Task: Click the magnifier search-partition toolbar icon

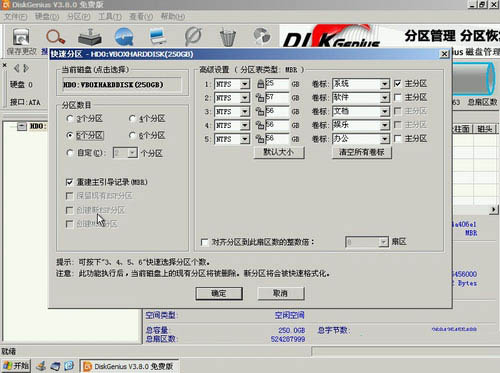Action: (x=55, y=37)
